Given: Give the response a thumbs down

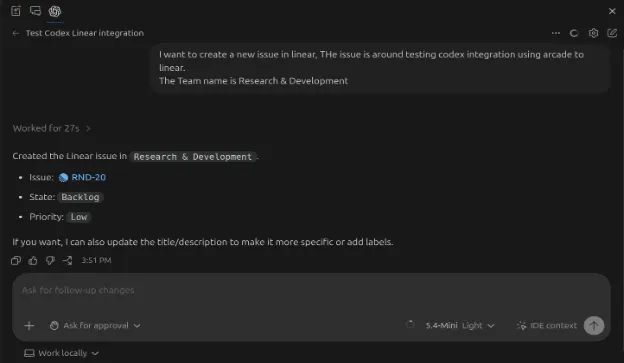Looking at the screenshot, I should point(50,260).
